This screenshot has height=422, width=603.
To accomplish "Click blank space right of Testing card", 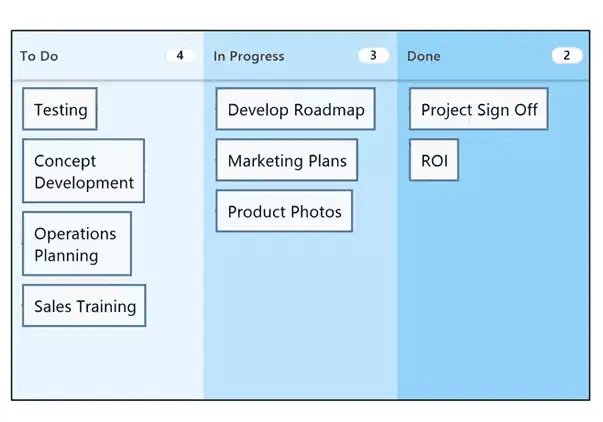I will (150, 109).
